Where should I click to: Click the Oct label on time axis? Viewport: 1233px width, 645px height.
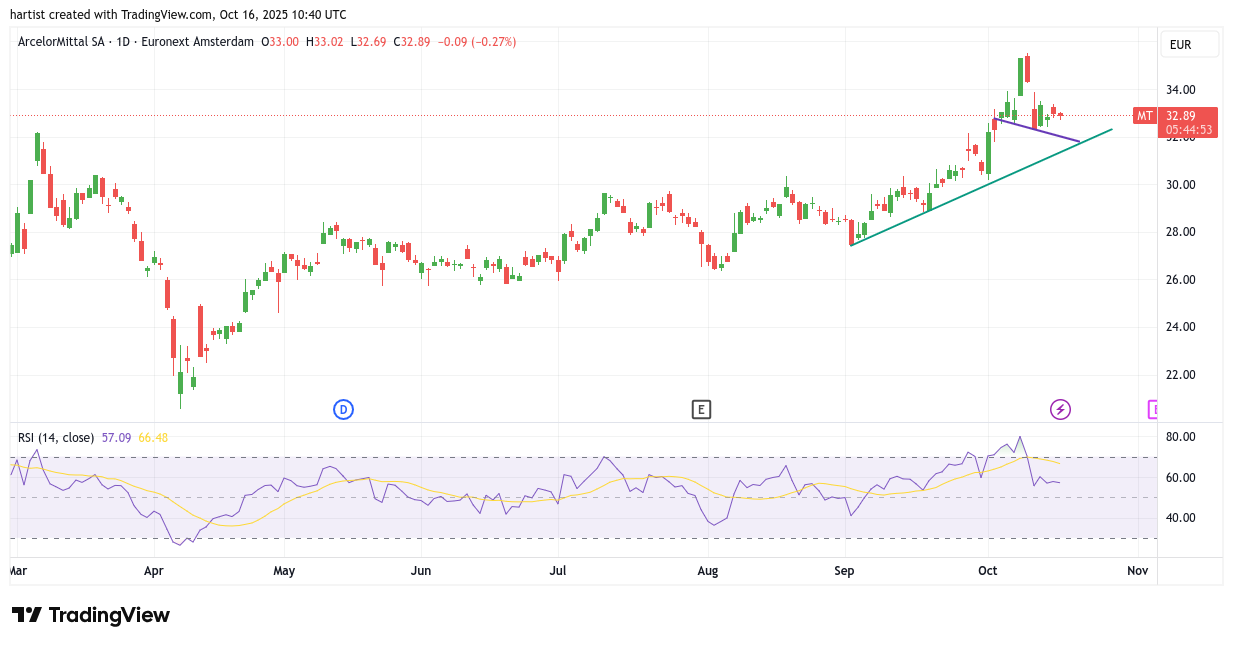click(x=988, y=571)
